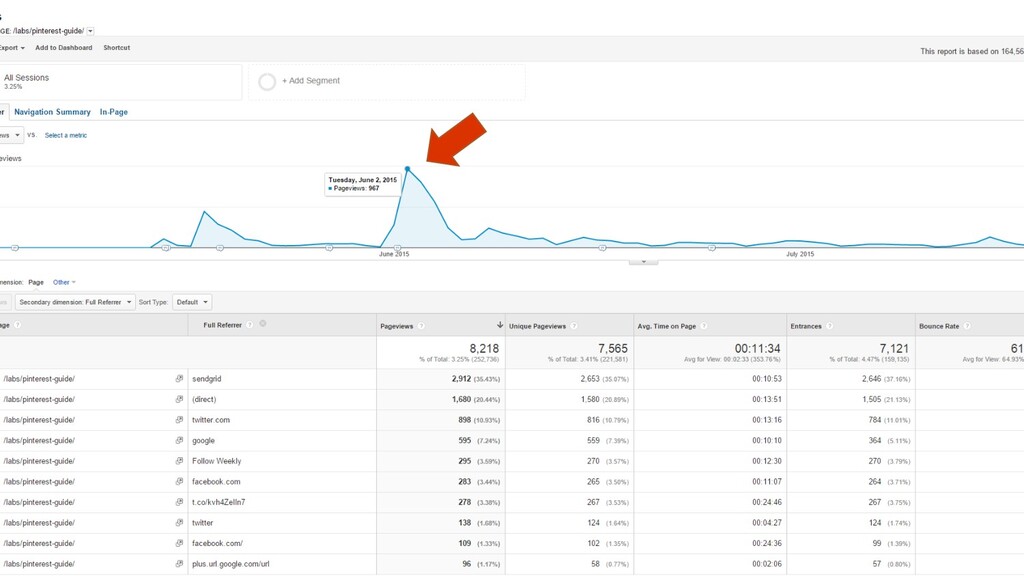This screenshot has height=576, width=1024.
Task: Sort by Entrances column header
Action: pos(806,326)
